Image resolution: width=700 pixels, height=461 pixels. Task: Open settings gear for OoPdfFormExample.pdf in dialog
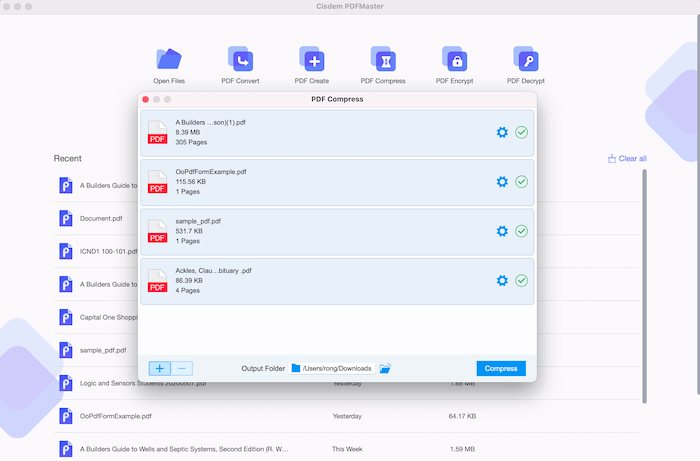(x=502, y=182)
